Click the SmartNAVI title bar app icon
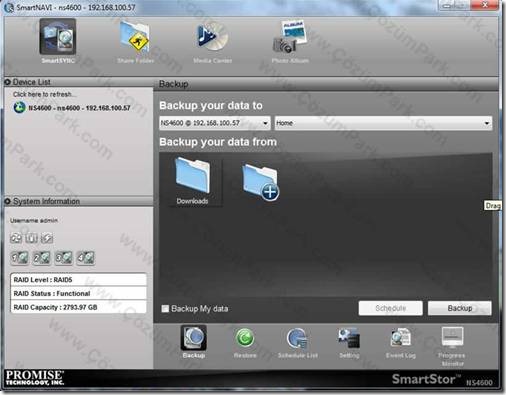 (9, 7)
